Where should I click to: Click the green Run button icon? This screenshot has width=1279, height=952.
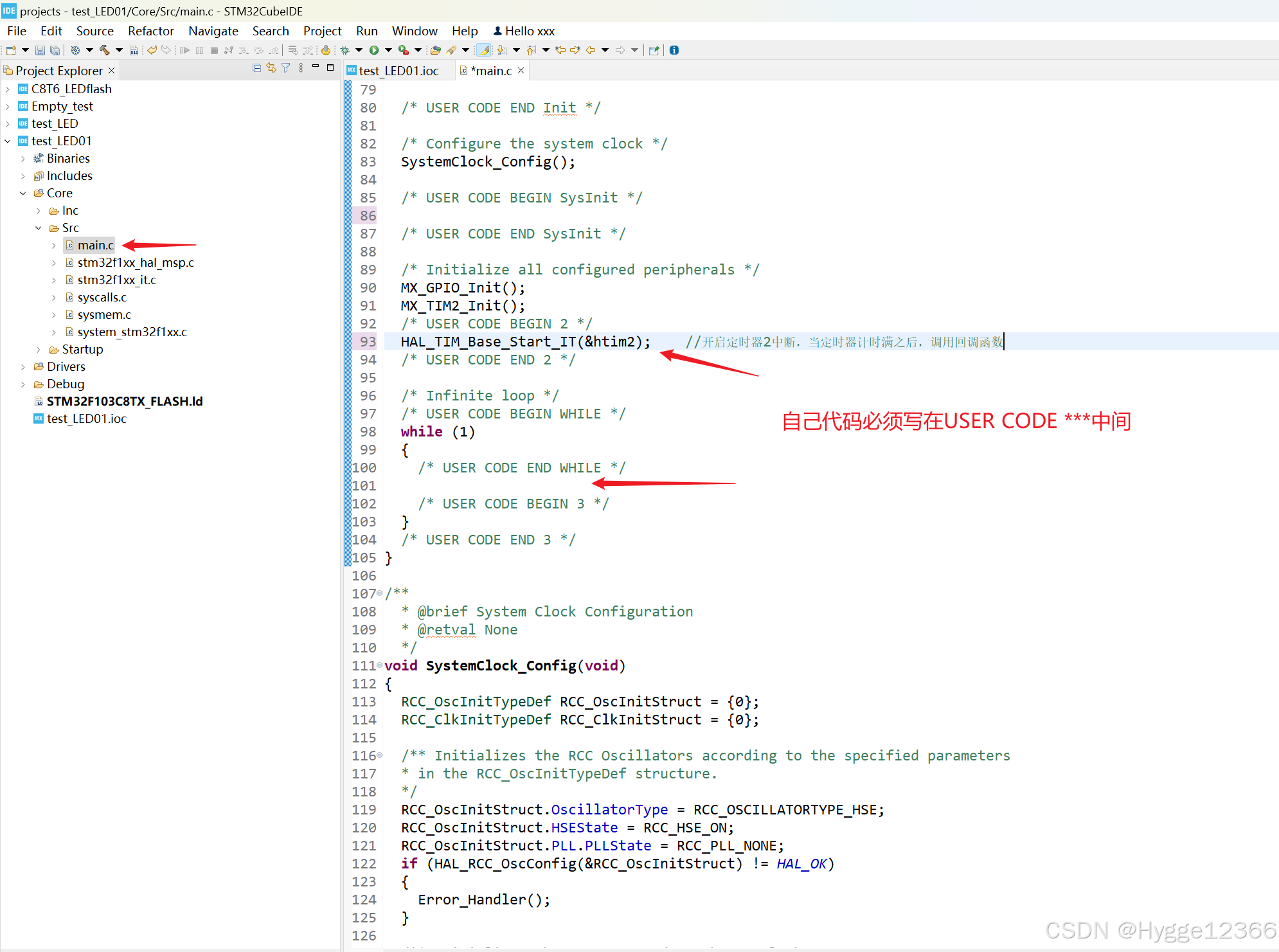click(x=374, y=50)
